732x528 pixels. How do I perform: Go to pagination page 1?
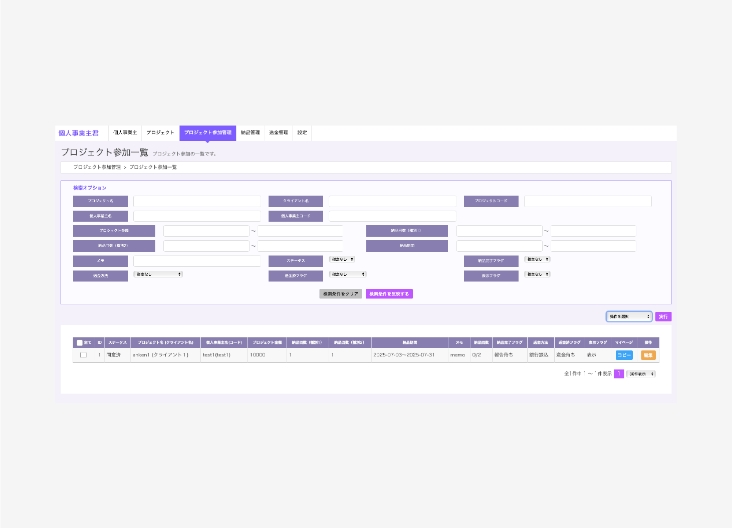[x=619, y=374]
